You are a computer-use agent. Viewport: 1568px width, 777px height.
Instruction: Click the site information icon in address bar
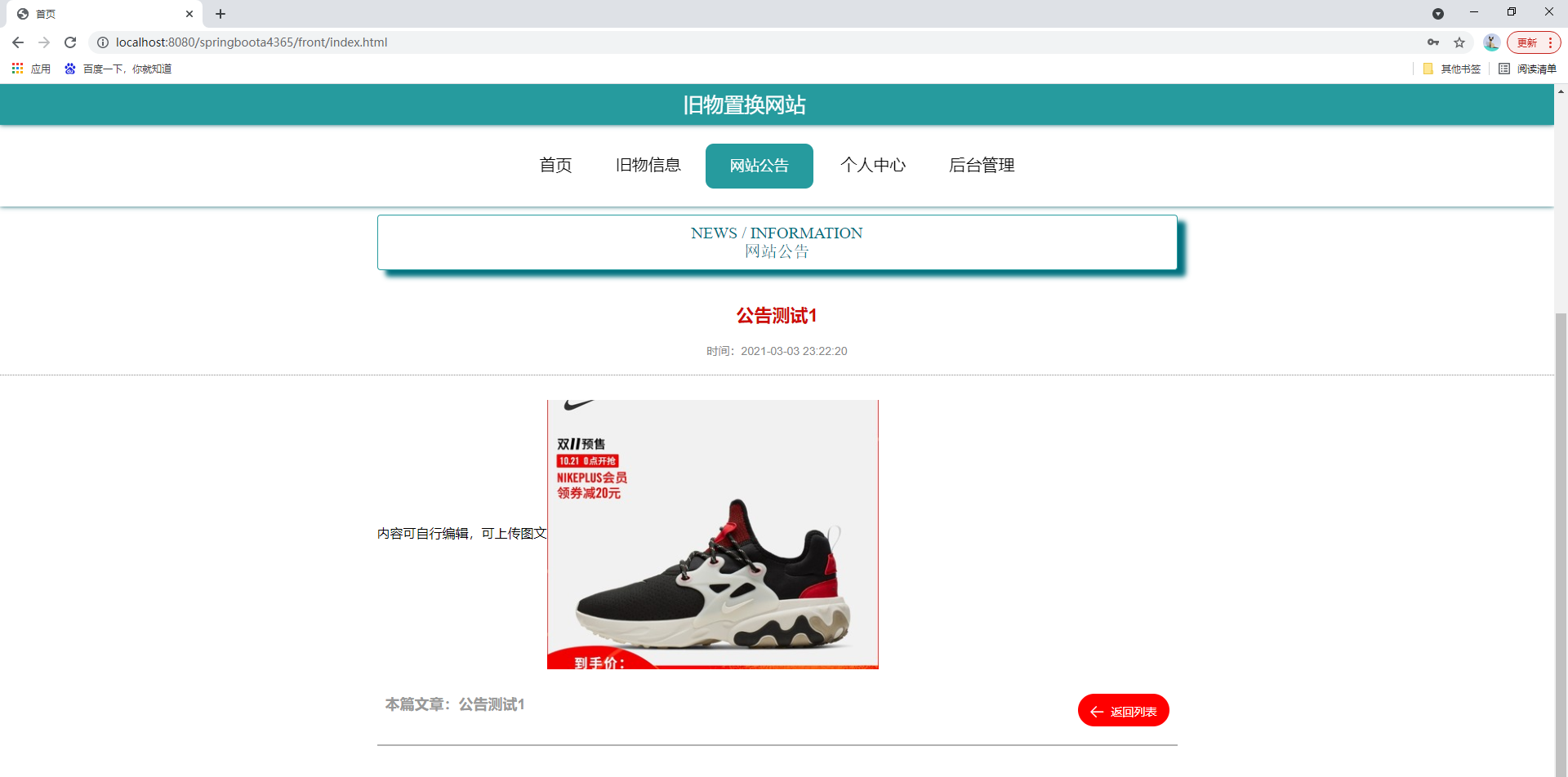[103, 42]
